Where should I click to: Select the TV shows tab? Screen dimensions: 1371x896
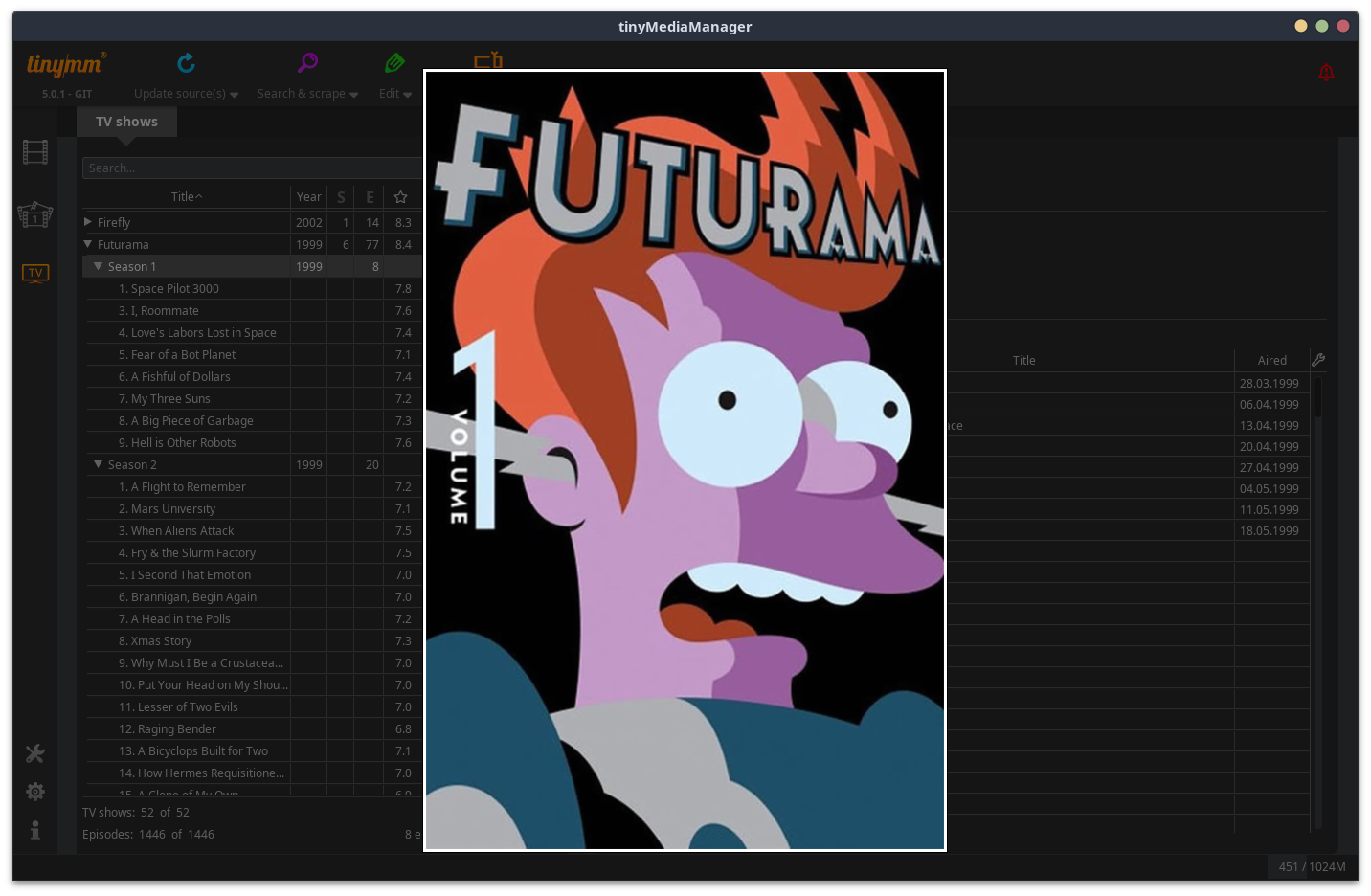point(126,122)
